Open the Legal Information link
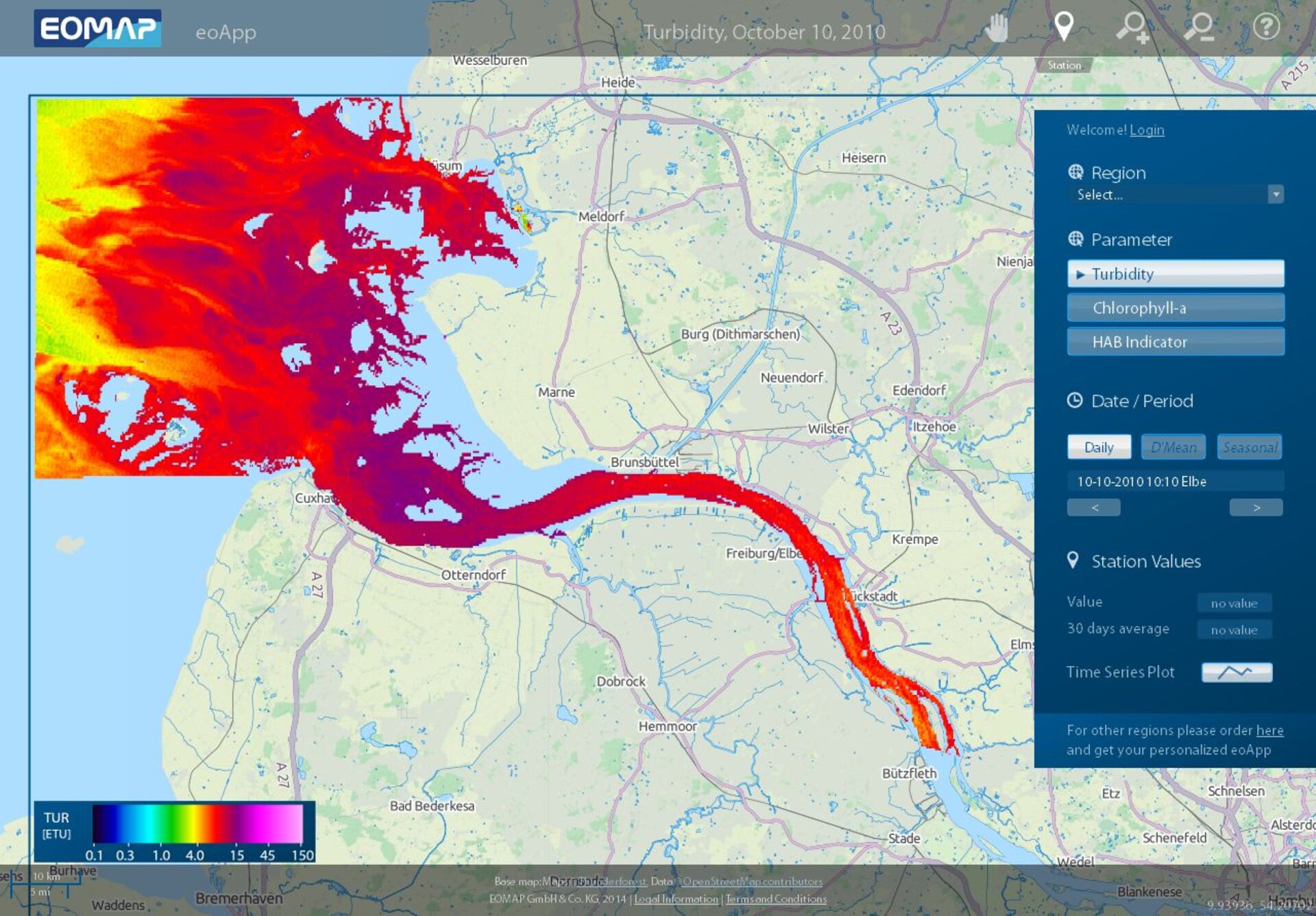 (676, 898)
